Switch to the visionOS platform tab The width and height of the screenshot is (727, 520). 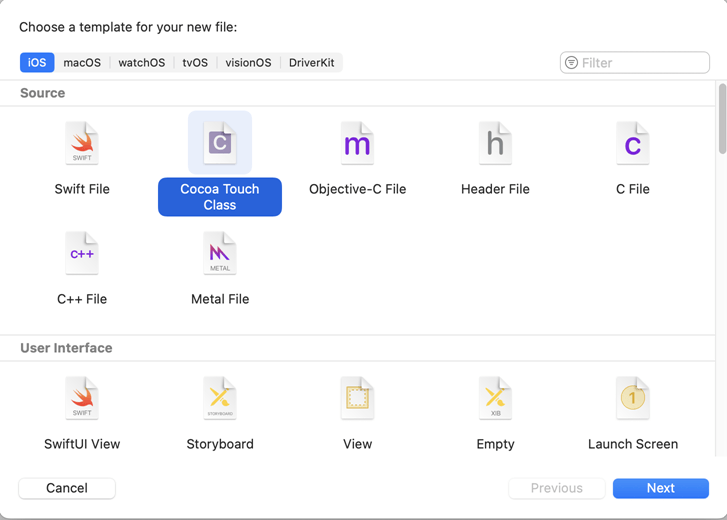point(248,62)
